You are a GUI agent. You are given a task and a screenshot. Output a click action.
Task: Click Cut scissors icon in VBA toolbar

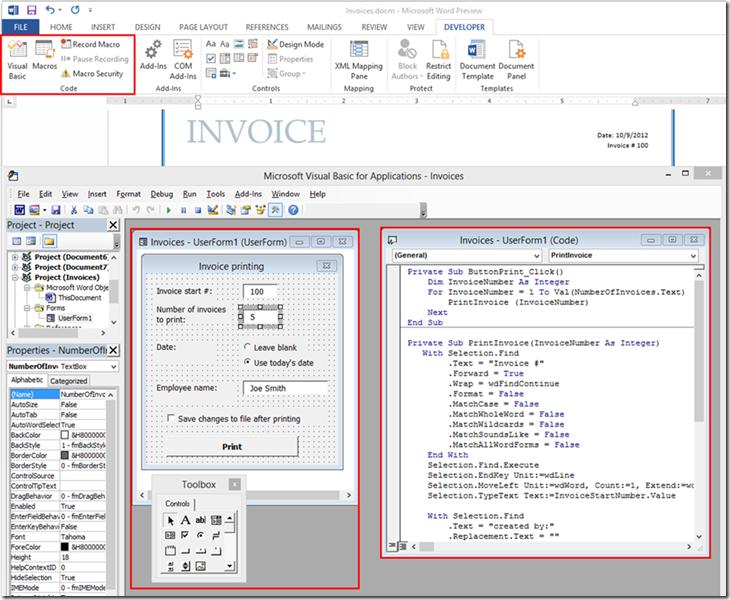74,210
